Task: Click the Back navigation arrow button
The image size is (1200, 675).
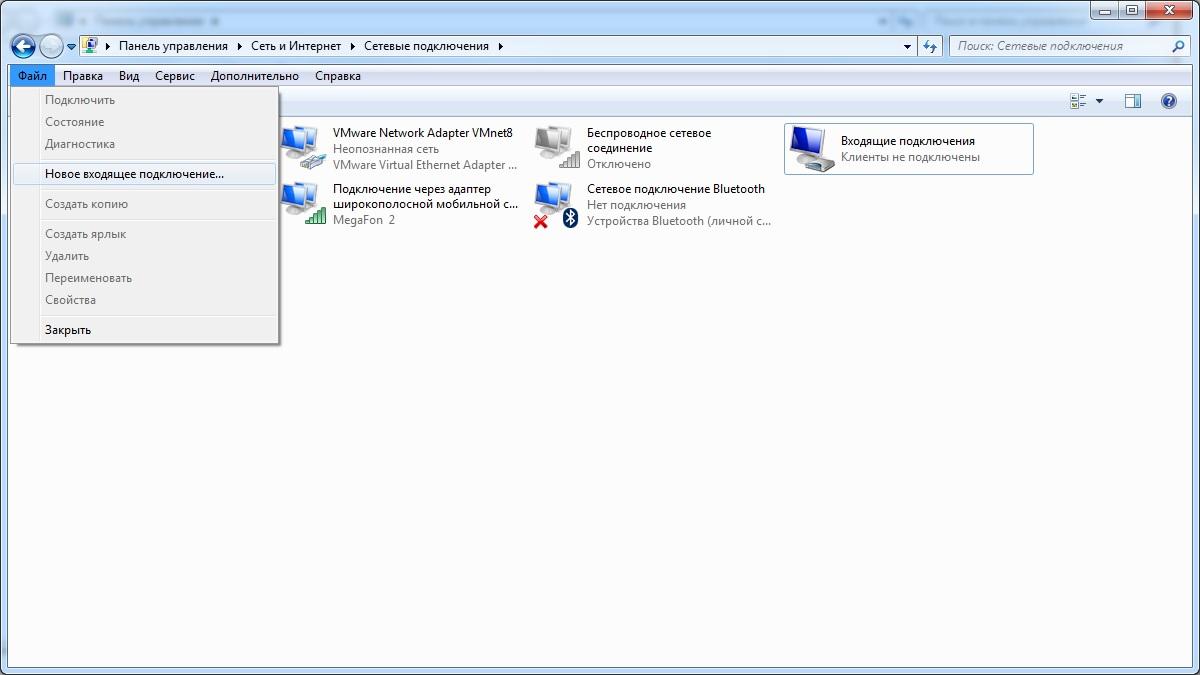Action: 23,46
